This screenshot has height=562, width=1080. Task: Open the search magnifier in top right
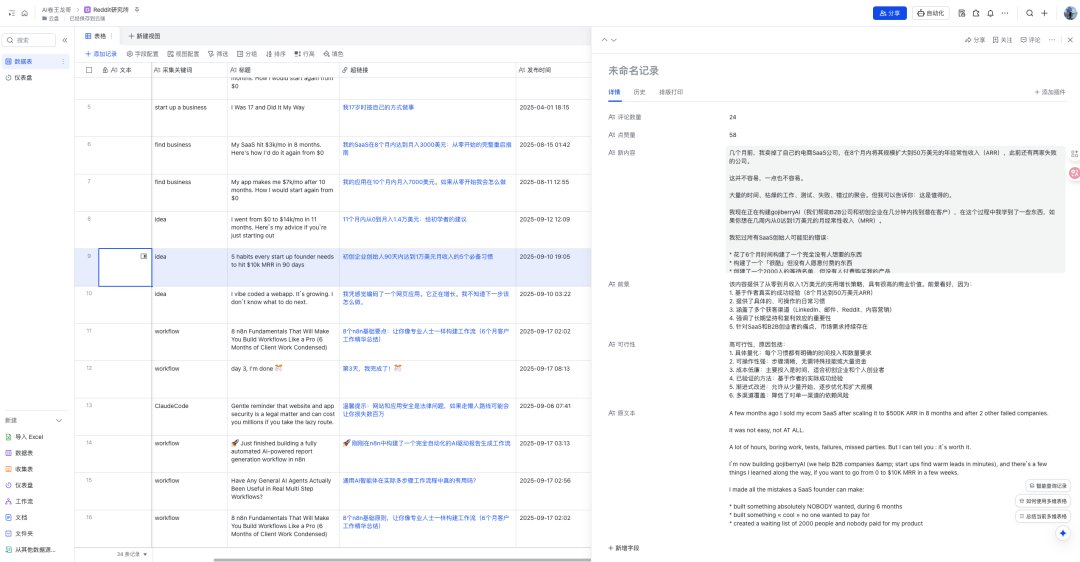[x=1030, y=13]
